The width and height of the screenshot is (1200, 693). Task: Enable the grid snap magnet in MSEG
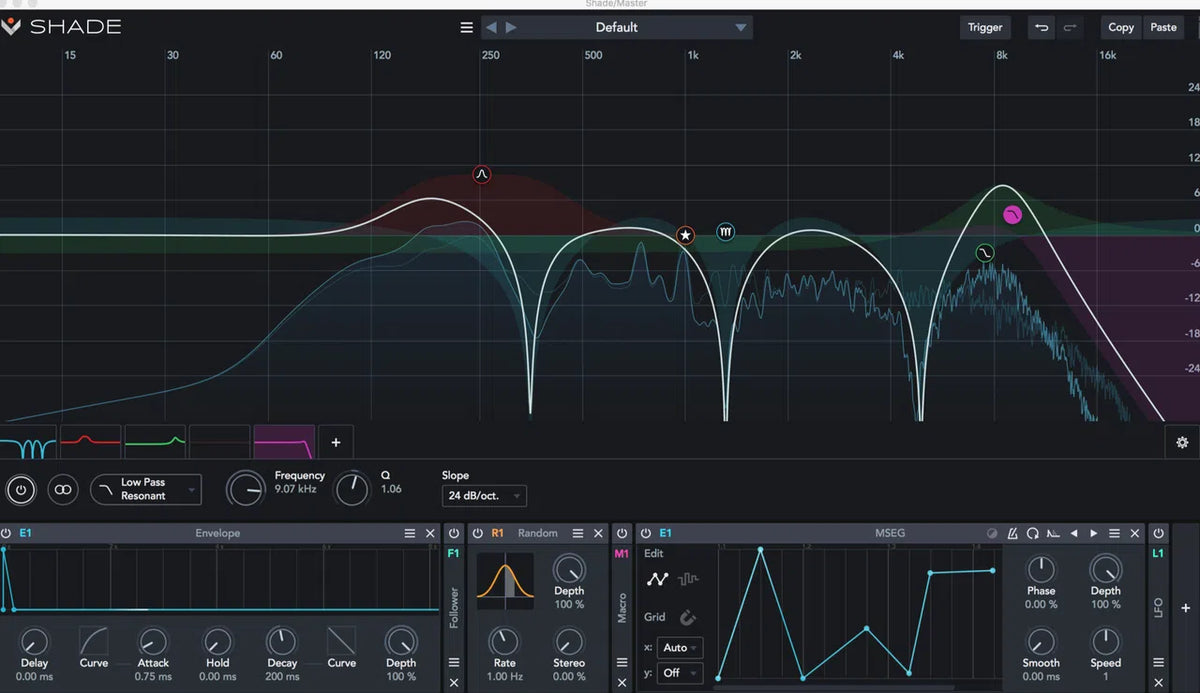click(688, 617)
